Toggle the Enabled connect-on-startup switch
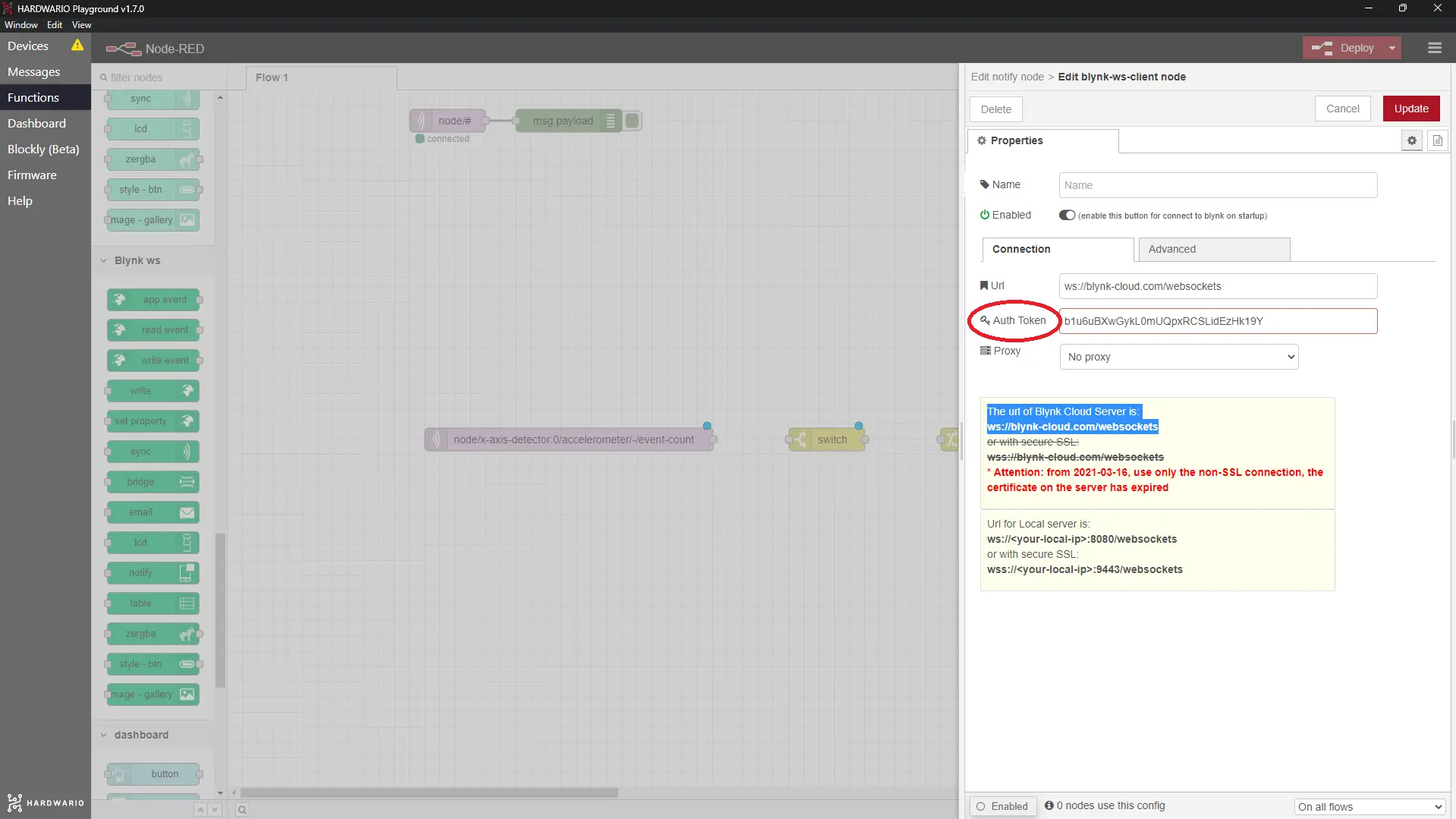 pos(1067,216)
